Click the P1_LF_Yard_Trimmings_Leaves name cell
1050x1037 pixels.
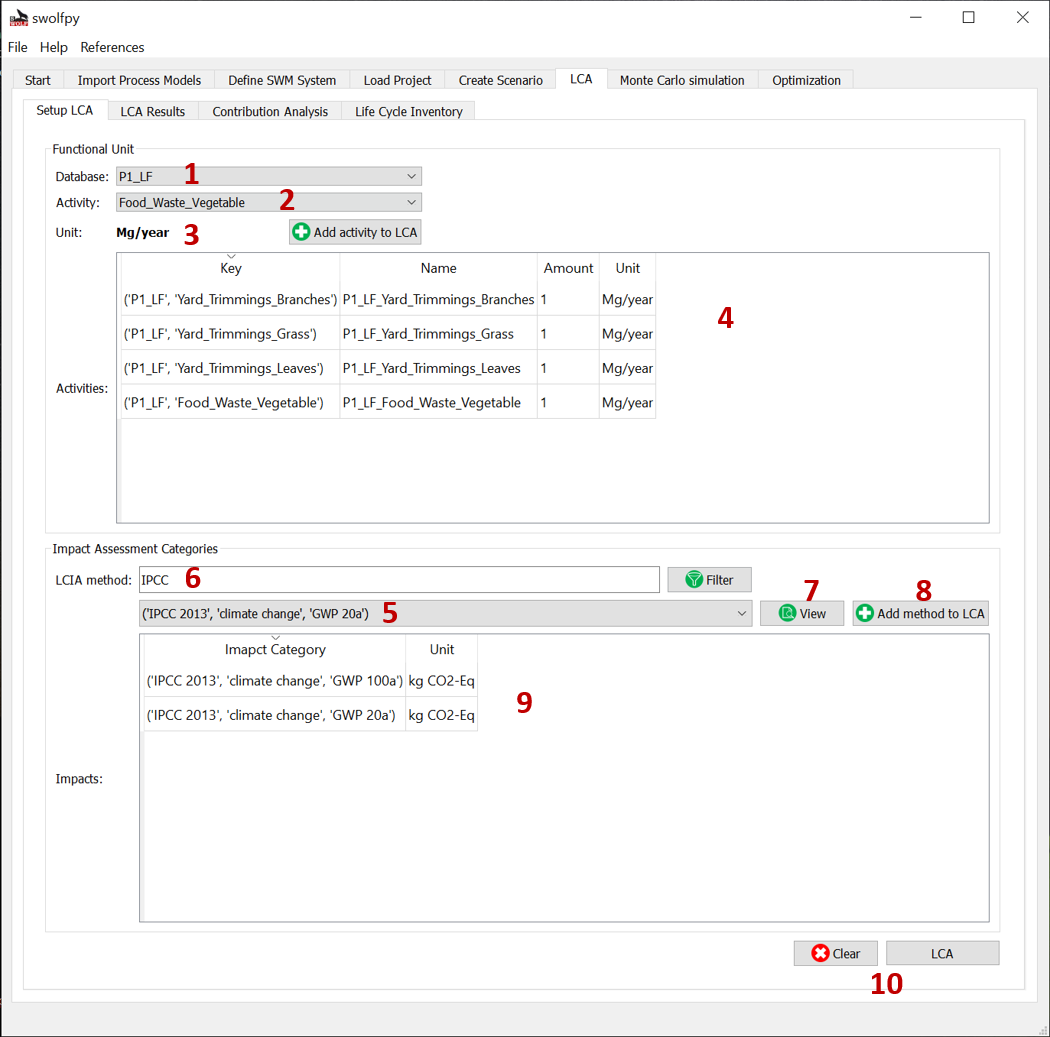(x=439, y=368)
